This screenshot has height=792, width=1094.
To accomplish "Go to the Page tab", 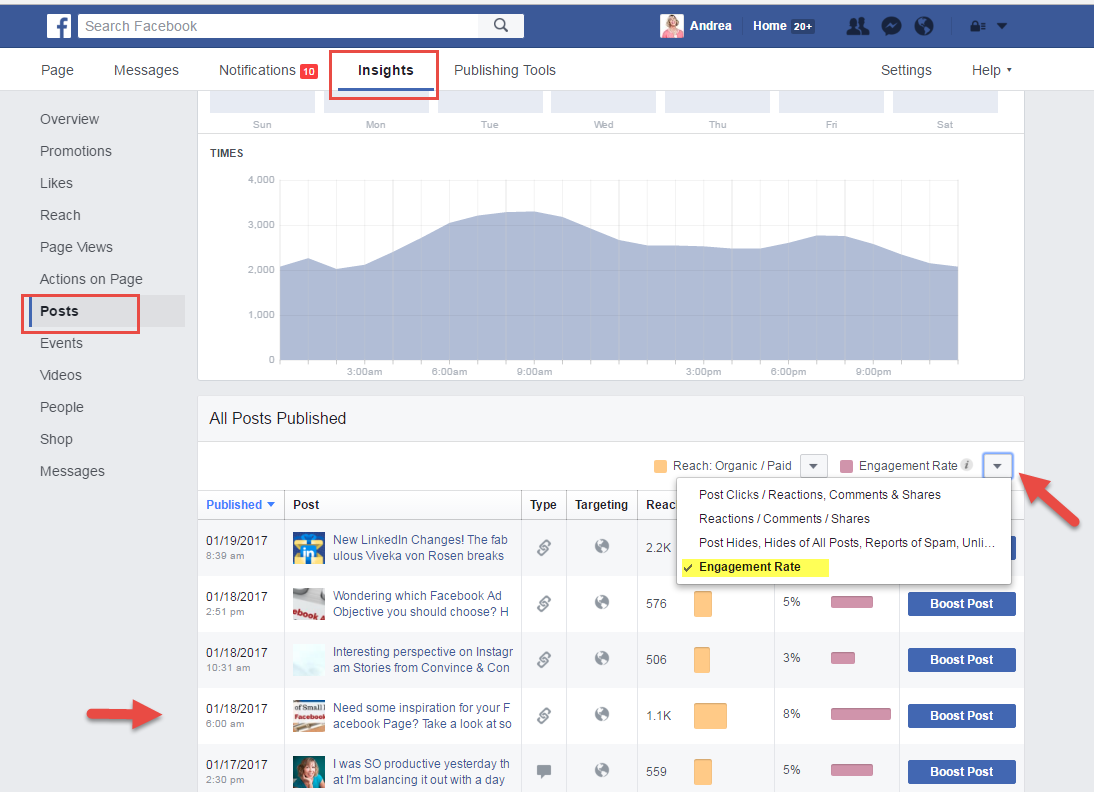I will click(x=57, y=70).
